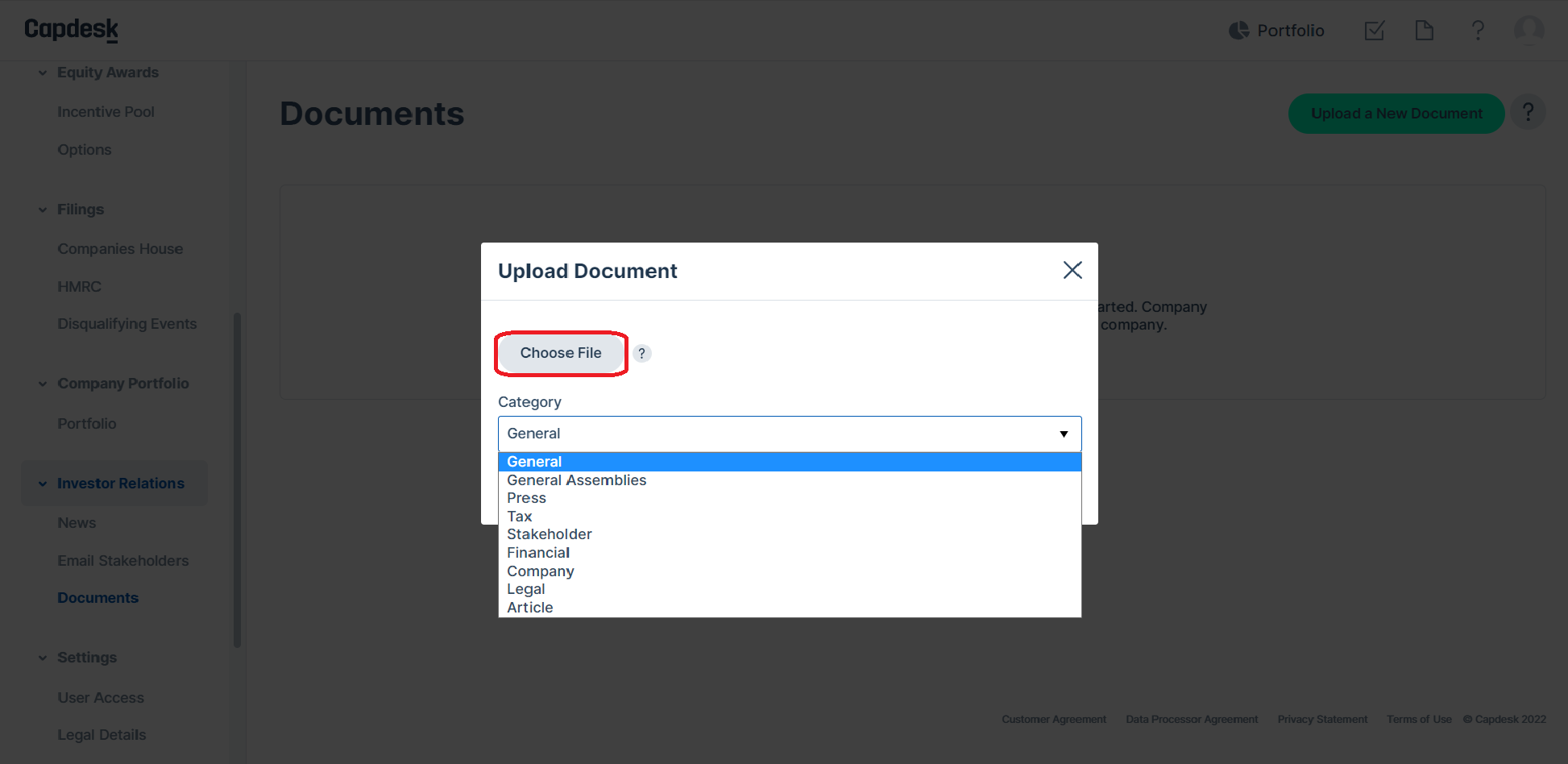Screen dimensions: 1568x764
Task: Open the tasks checkmark icon in header
Action: pos(1375,31)
